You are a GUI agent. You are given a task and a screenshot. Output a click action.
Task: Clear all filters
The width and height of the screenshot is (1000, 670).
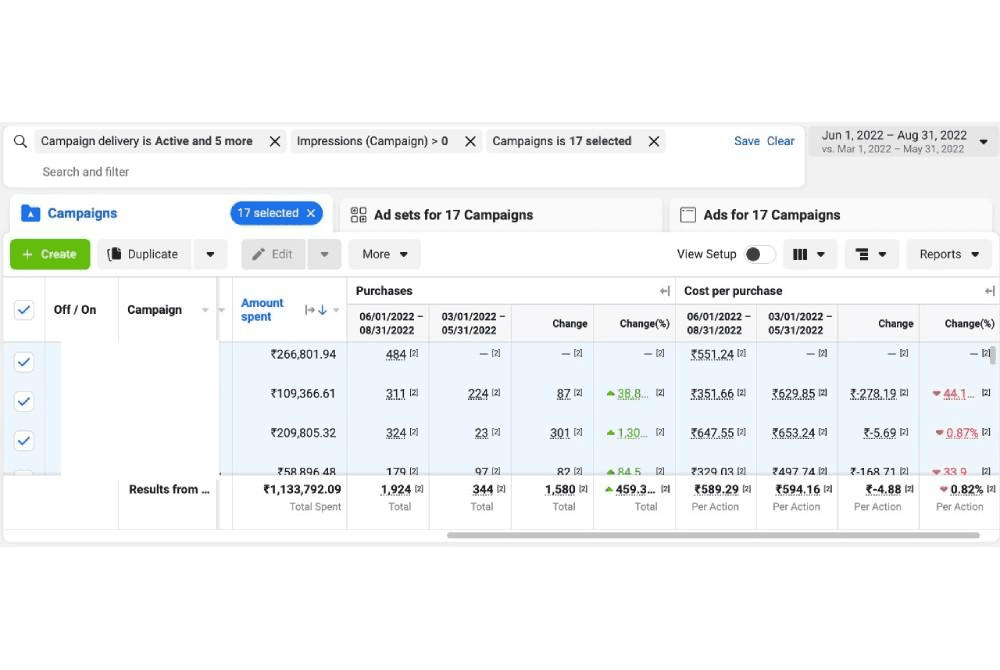tap(780, 141)
